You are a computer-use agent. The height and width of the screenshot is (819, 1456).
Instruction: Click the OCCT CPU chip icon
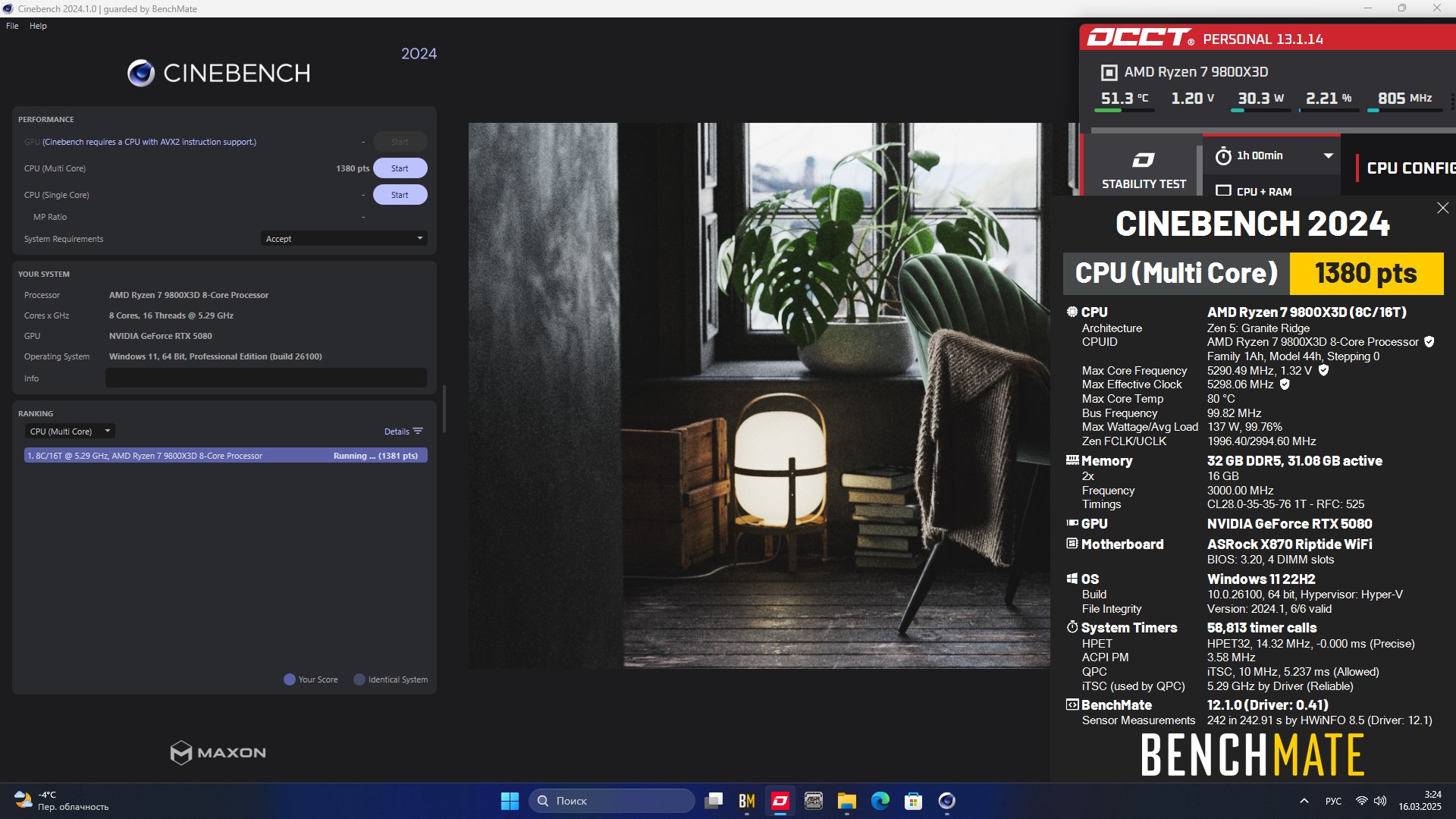tap(1109, 72)
